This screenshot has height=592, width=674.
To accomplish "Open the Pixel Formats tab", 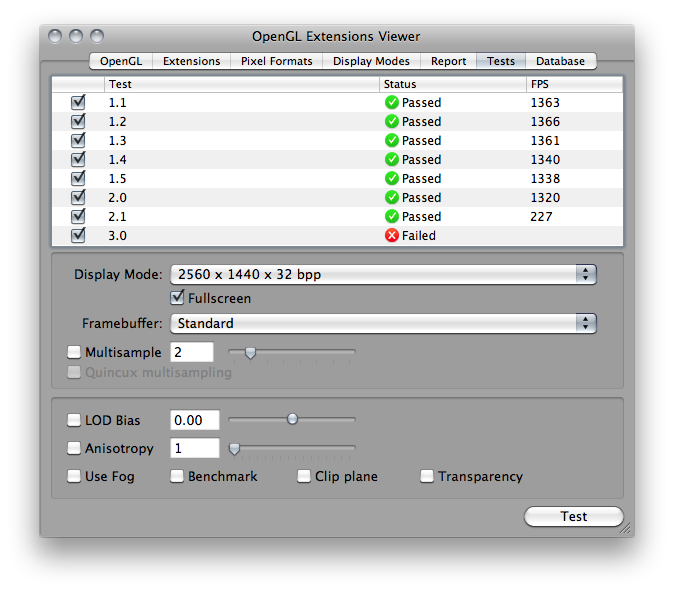I will (x=276, y=61).
